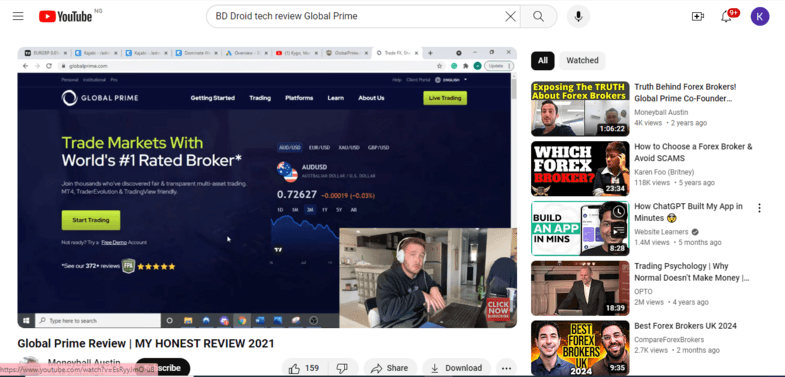Open the Create video icon
Screen dimensions: 785x377
click(x=697, y=17)
